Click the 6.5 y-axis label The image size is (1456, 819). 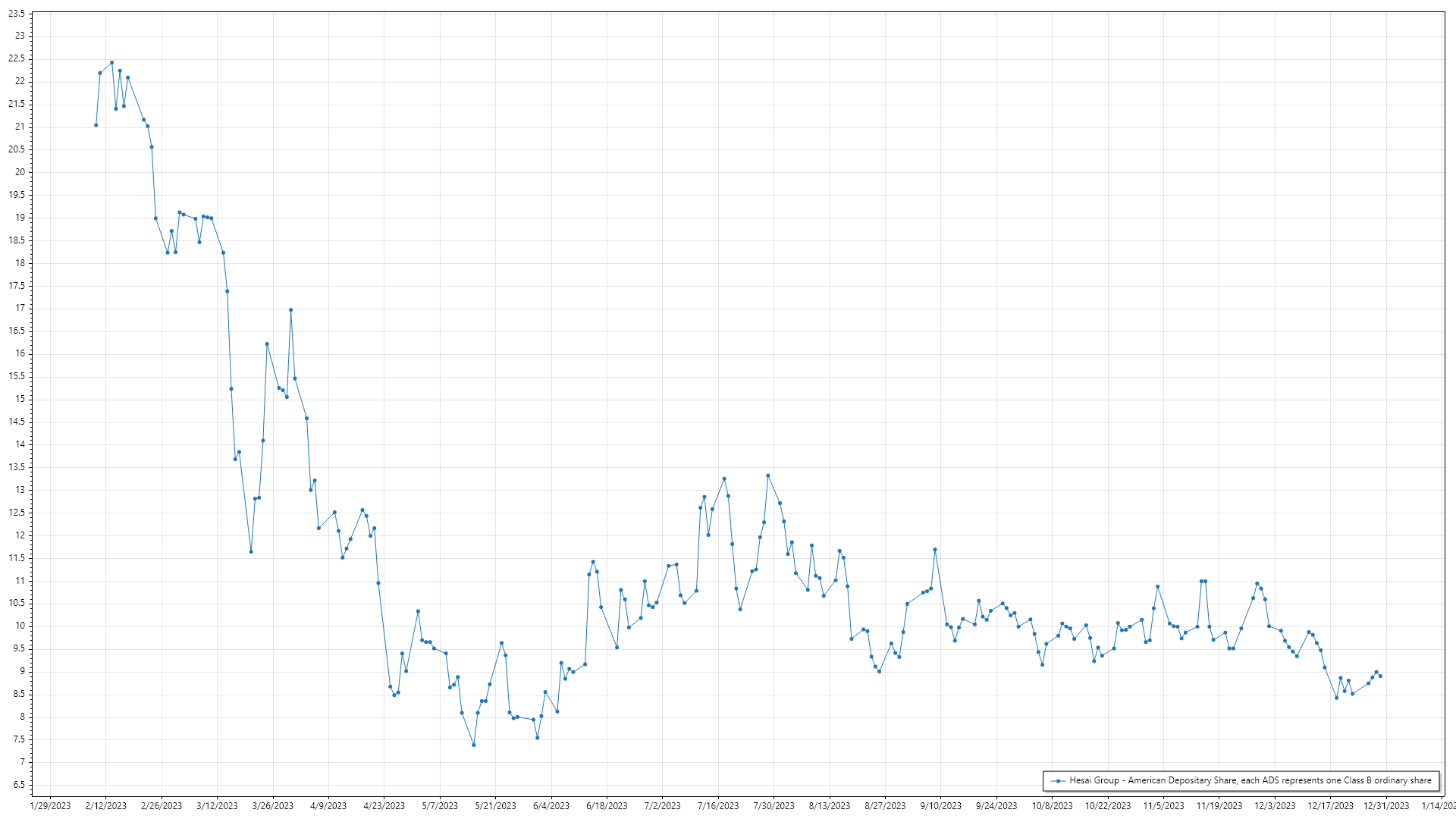(19, 785)
